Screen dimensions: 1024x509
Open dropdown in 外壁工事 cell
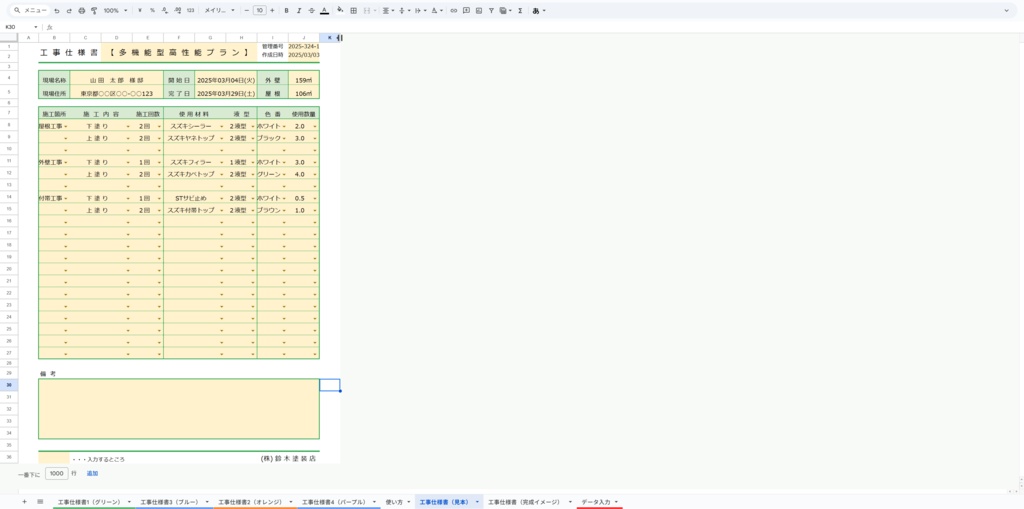(x=66, y=162)
